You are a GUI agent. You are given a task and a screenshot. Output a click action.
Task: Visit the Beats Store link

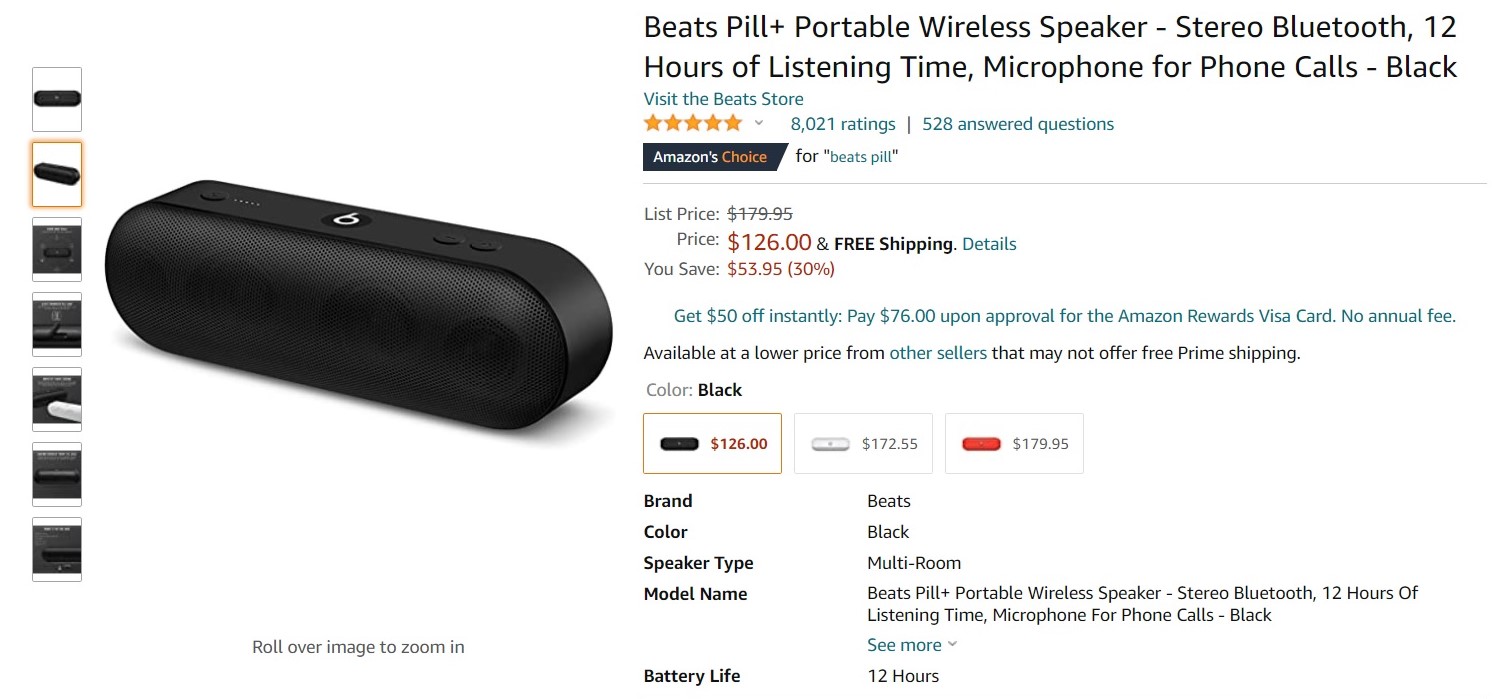tap(723, 99)
